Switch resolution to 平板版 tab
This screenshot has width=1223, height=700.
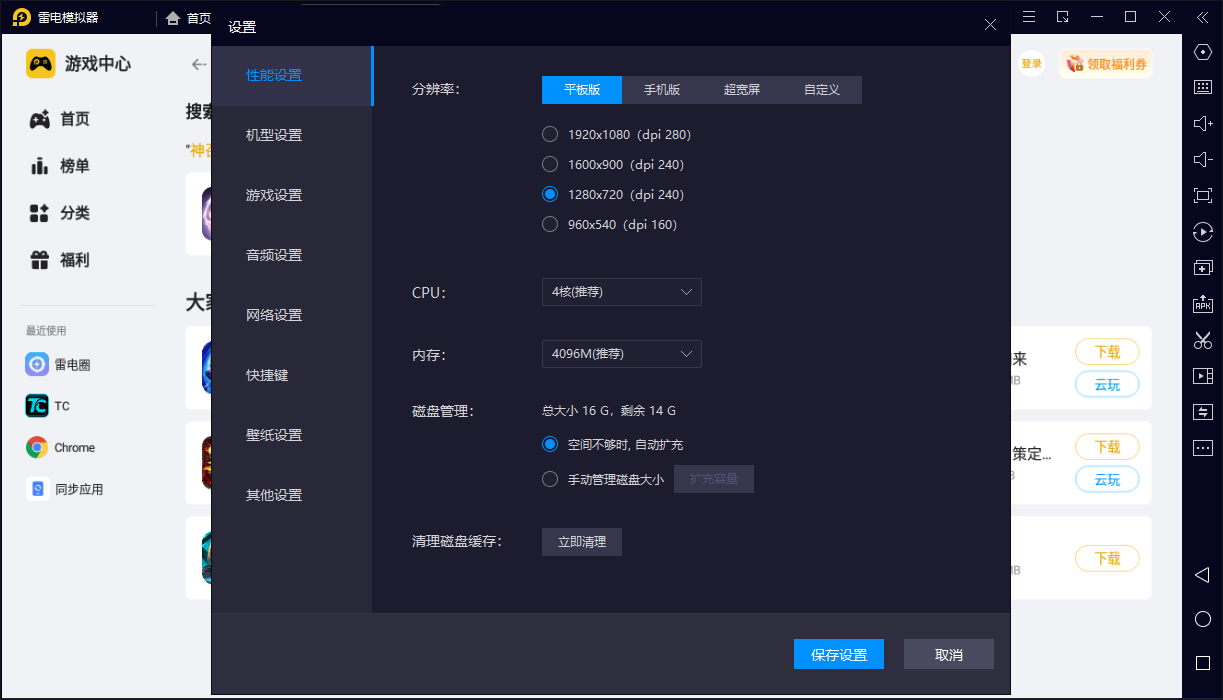click(x=582, y=90)
